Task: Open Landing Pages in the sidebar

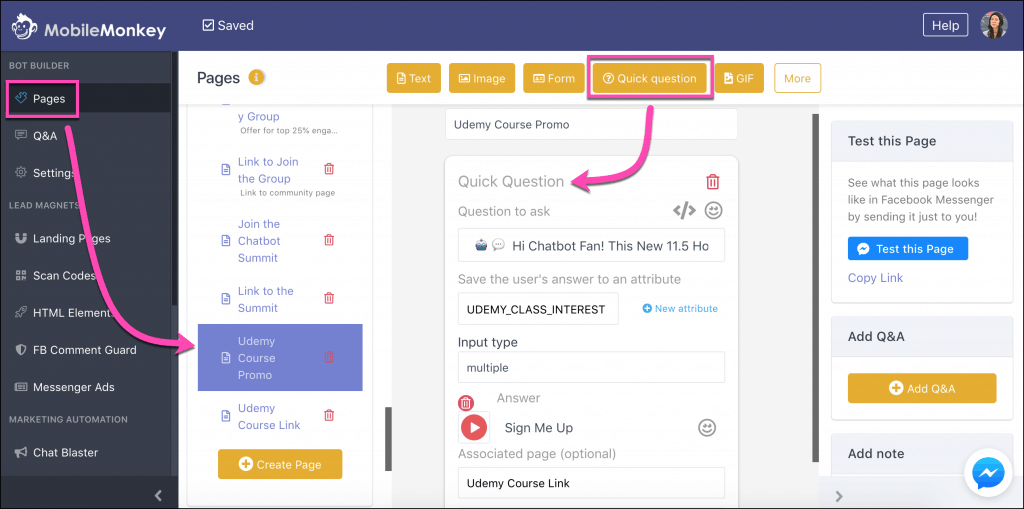Action: pyautogui.click(x=71, y=238)
